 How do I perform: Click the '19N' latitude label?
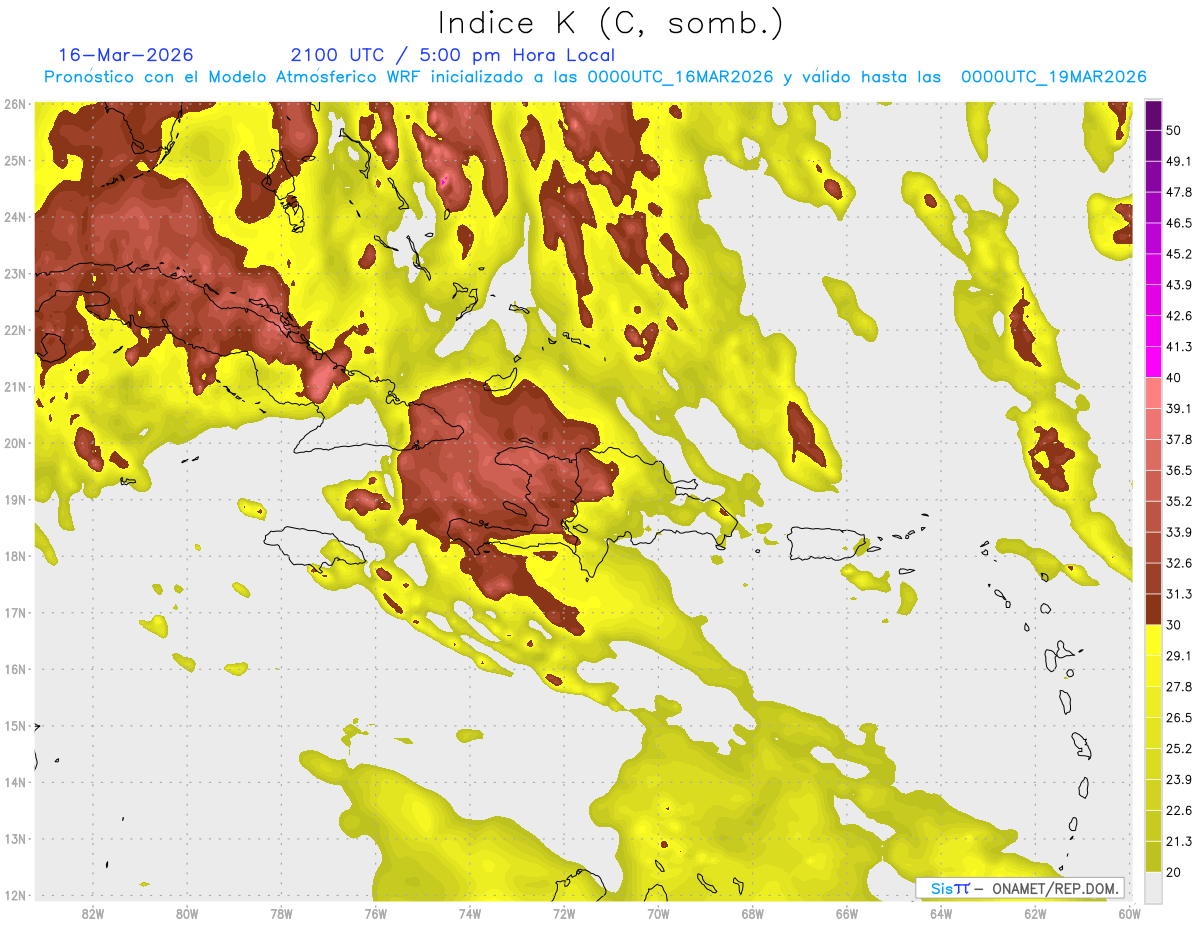pyautogui.click(x=15, y=499)
